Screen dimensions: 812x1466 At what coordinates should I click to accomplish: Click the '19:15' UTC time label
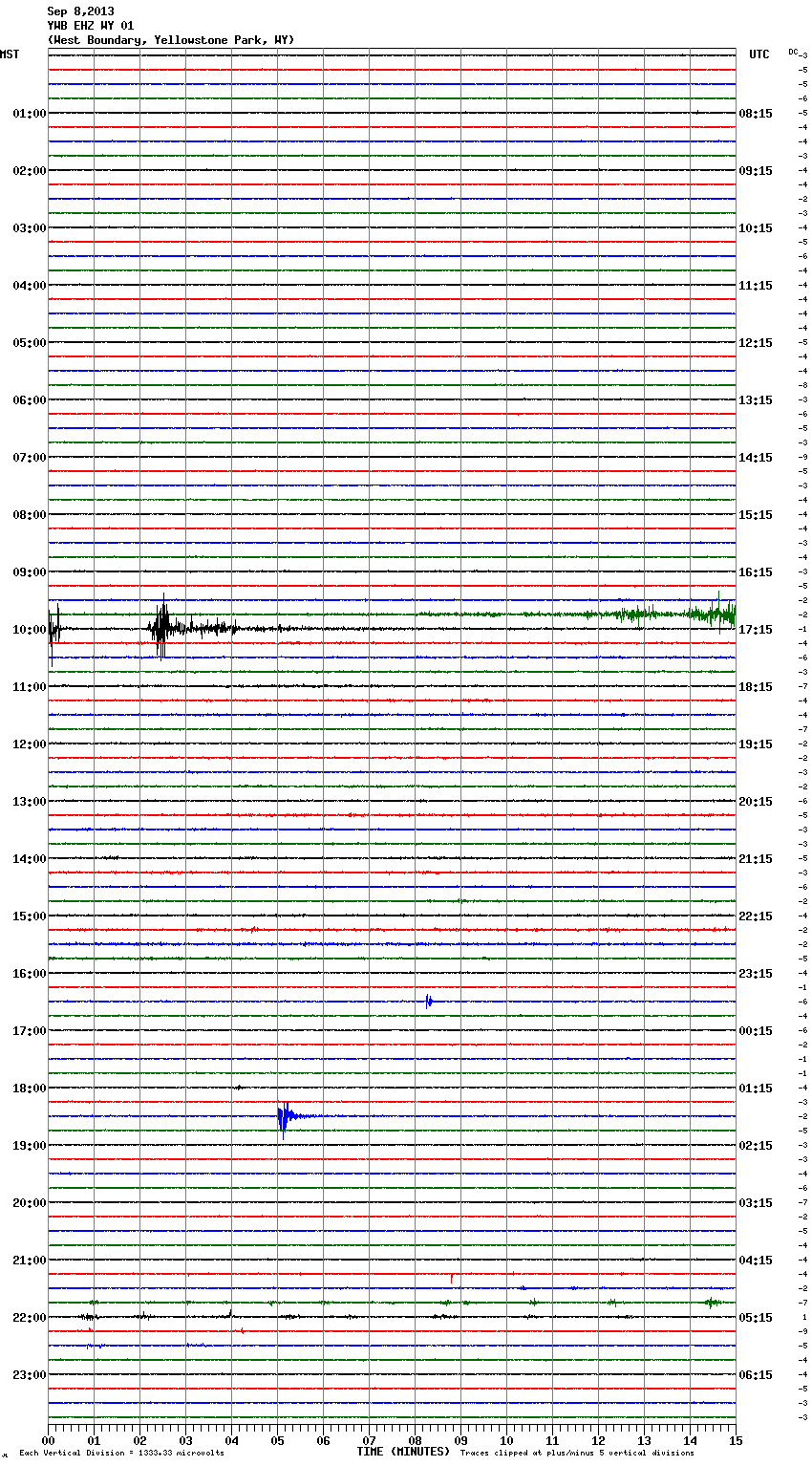click(x=756, y=744)
